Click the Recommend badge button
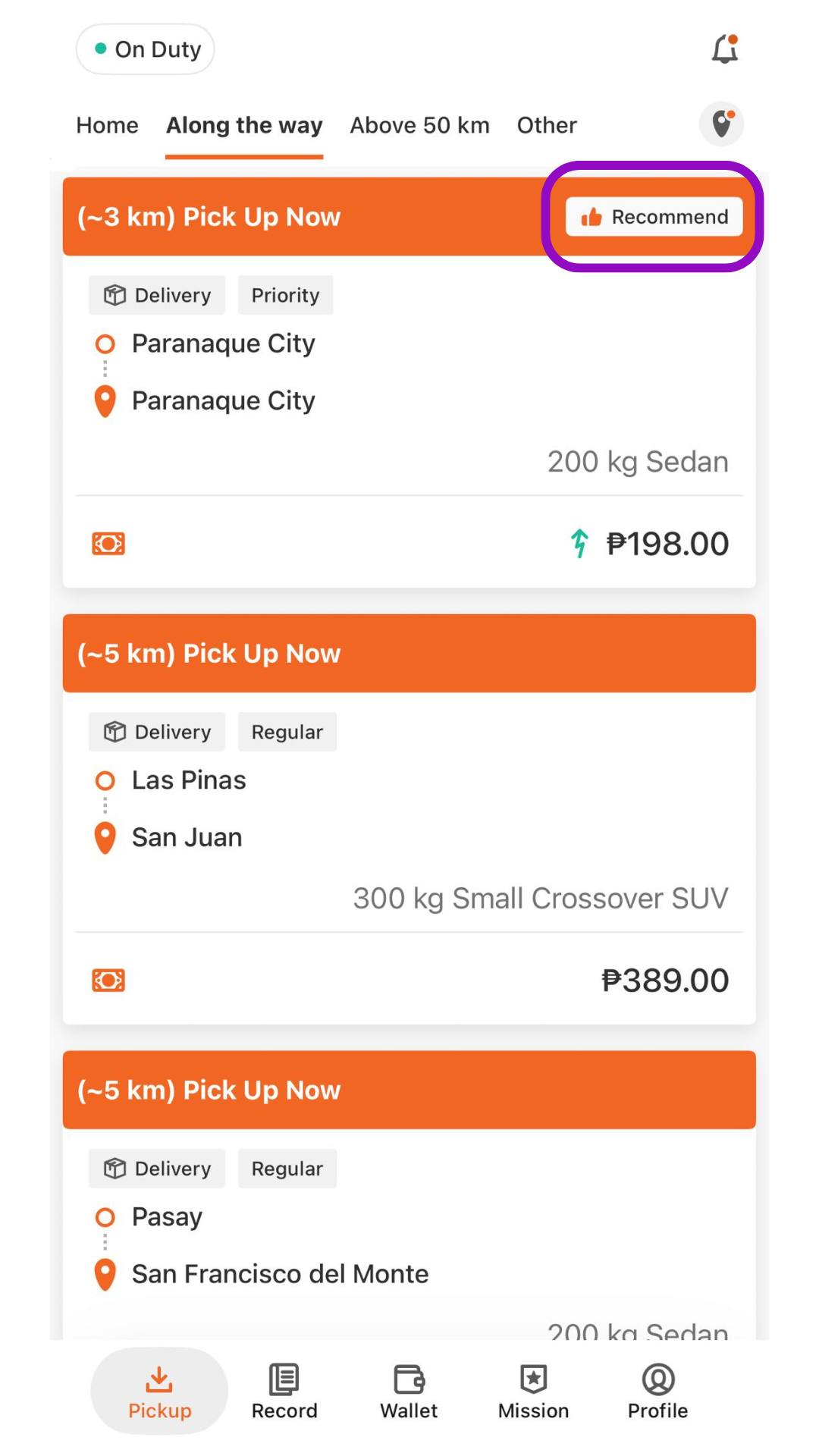Screen dimensions: 819x1456 [654, 217]
